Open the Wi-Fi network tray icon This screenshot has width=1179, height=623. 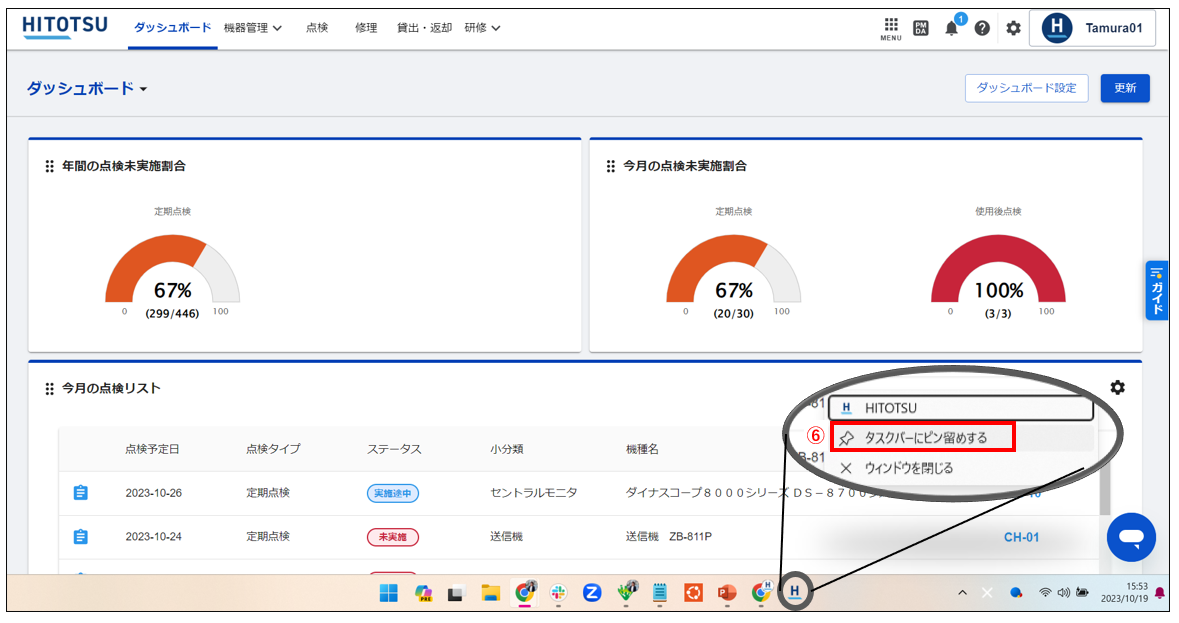pyautogui.click(x=1045, y=592)
